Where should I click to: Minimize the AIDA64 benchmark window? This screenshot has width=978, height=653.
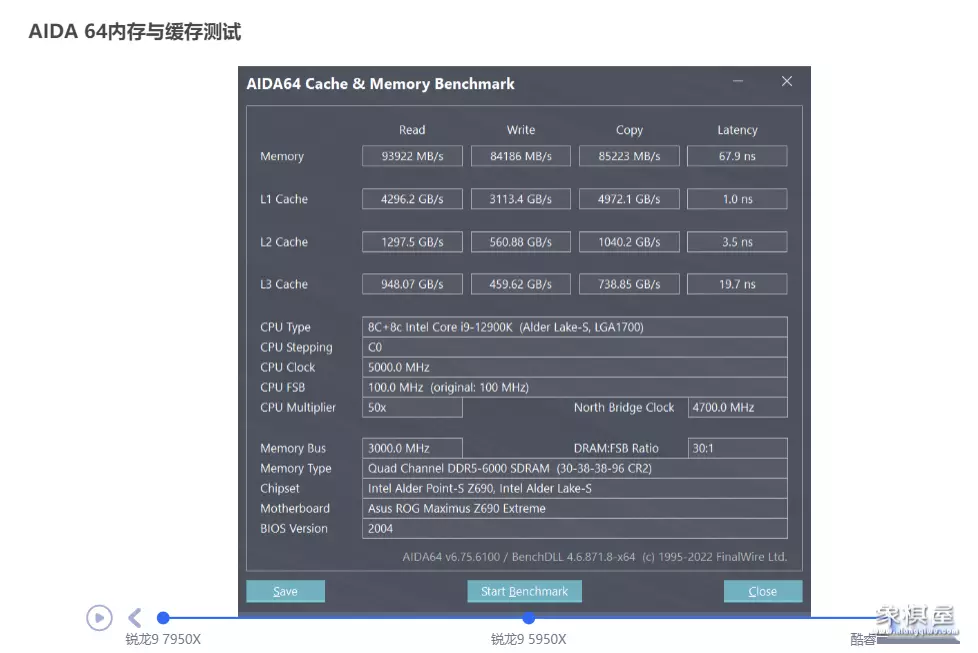click(x=738, y=82)
